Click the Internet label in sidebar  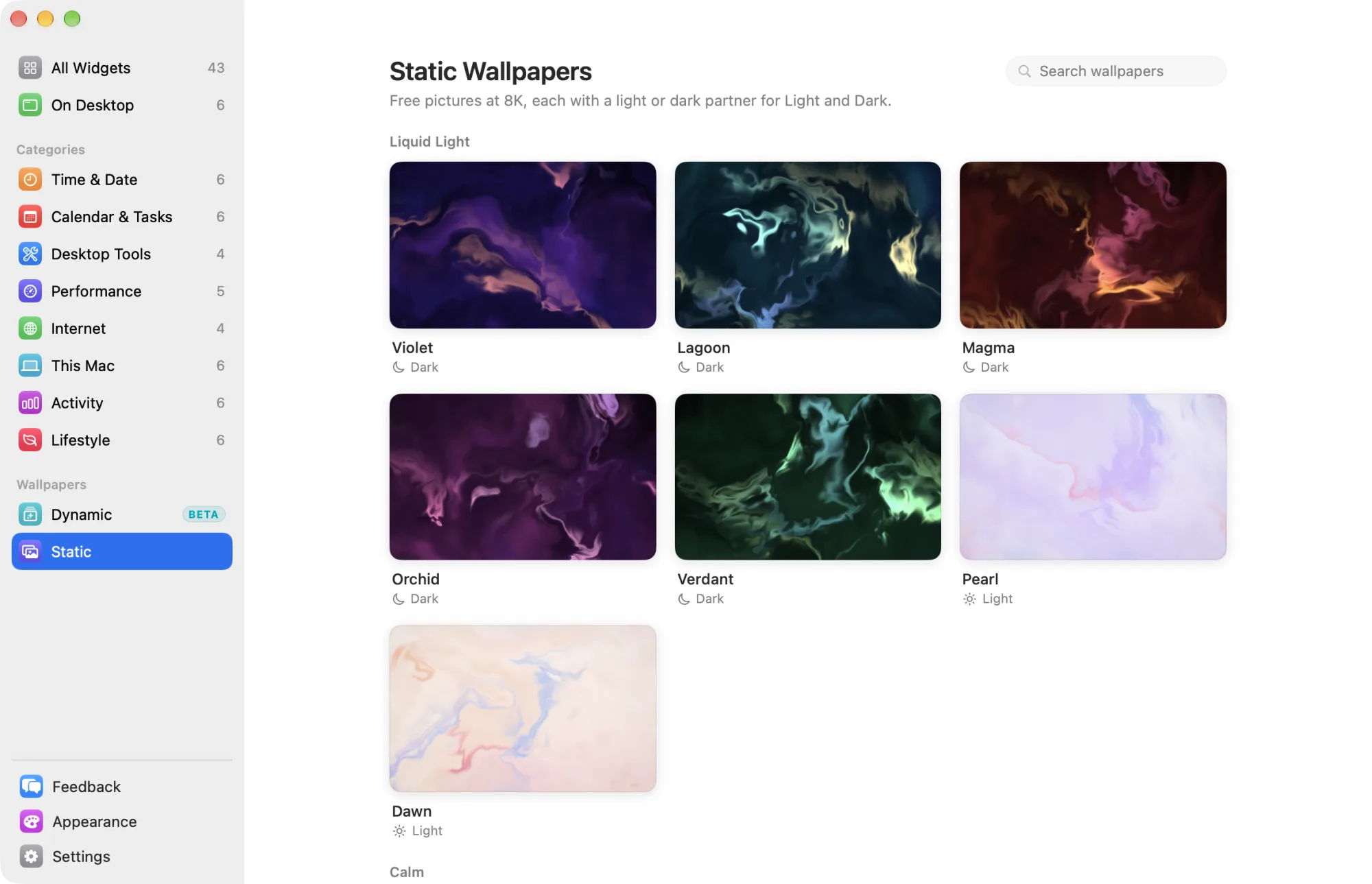(78, 328)
